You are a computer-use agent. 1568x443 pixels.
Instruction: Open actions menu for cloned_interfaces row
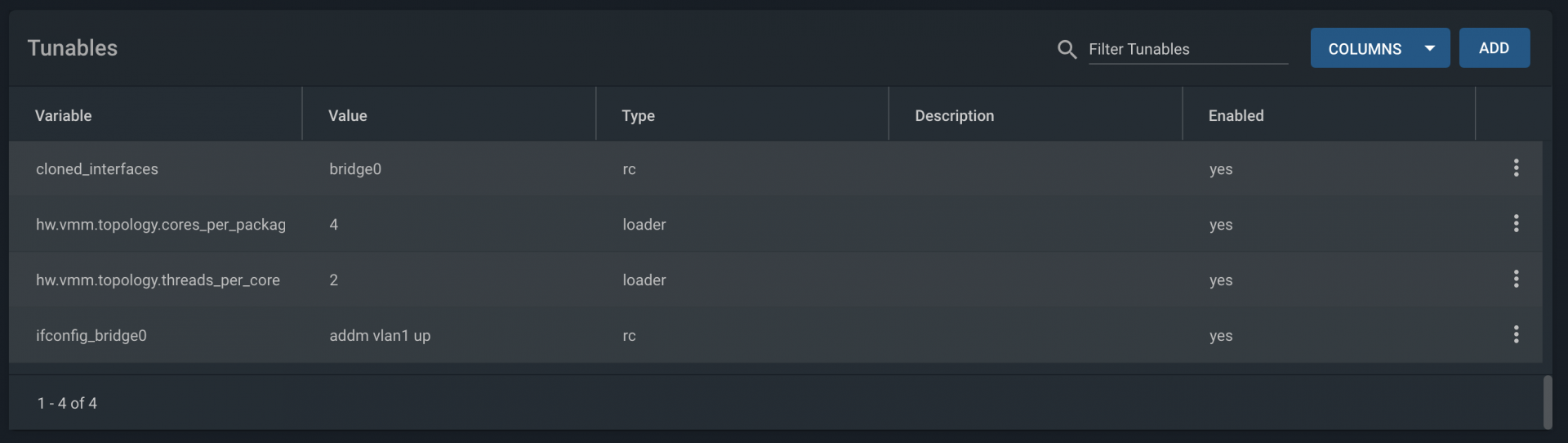[1516, 168]
